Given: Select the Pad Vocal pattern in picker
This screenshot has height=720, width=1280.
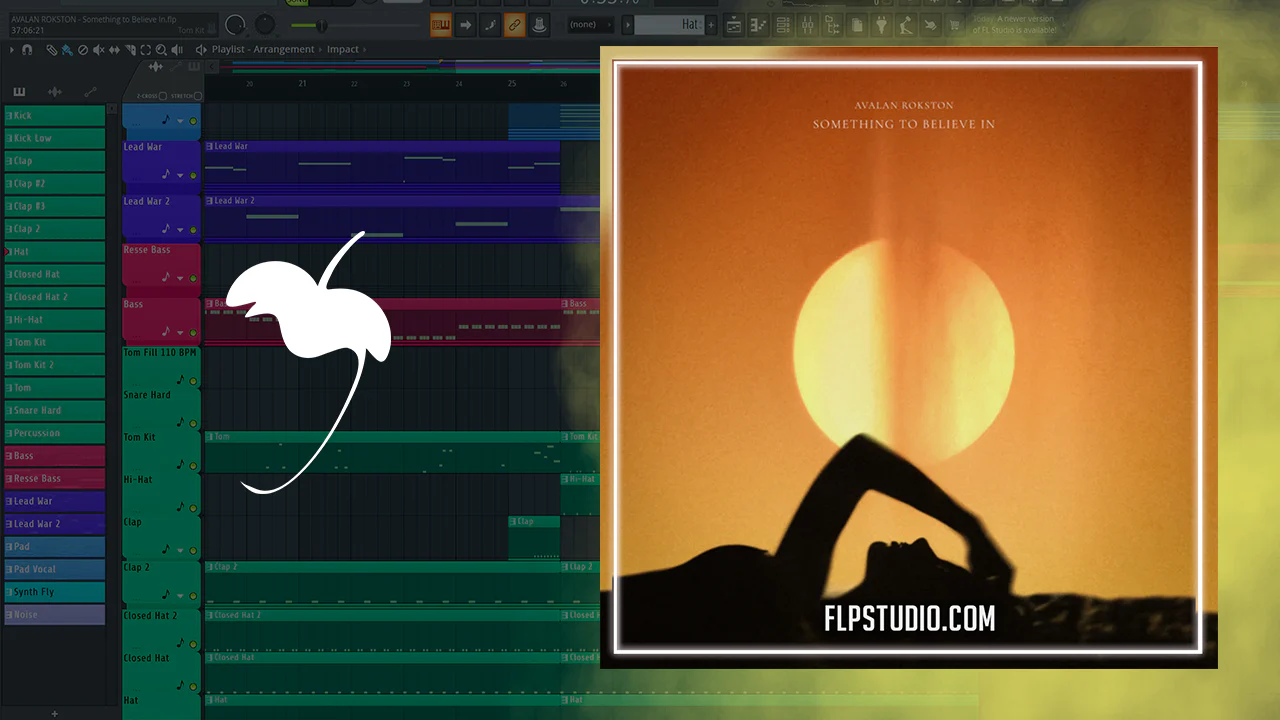Looking at the screenshot, I should coord(54,569).
